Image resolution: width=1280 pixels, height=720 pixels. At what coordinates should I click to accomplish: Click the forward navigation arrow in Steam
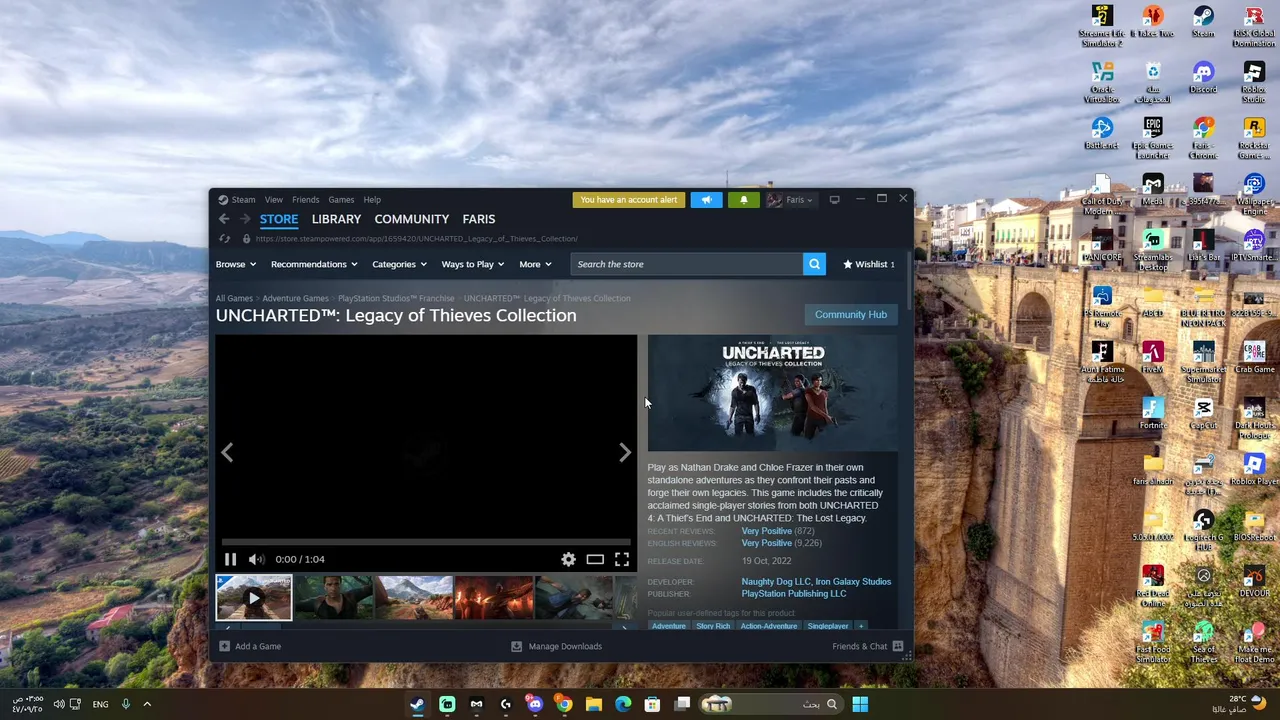click(x=244, y=219)
